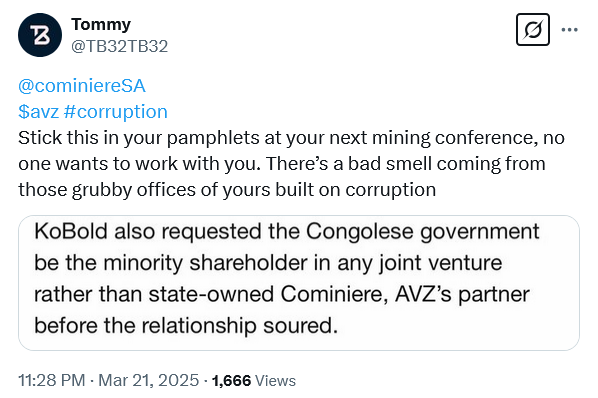598x398 pixels.
Task: Open the @TB32TB32 handle link
Action: click(119, 47)
